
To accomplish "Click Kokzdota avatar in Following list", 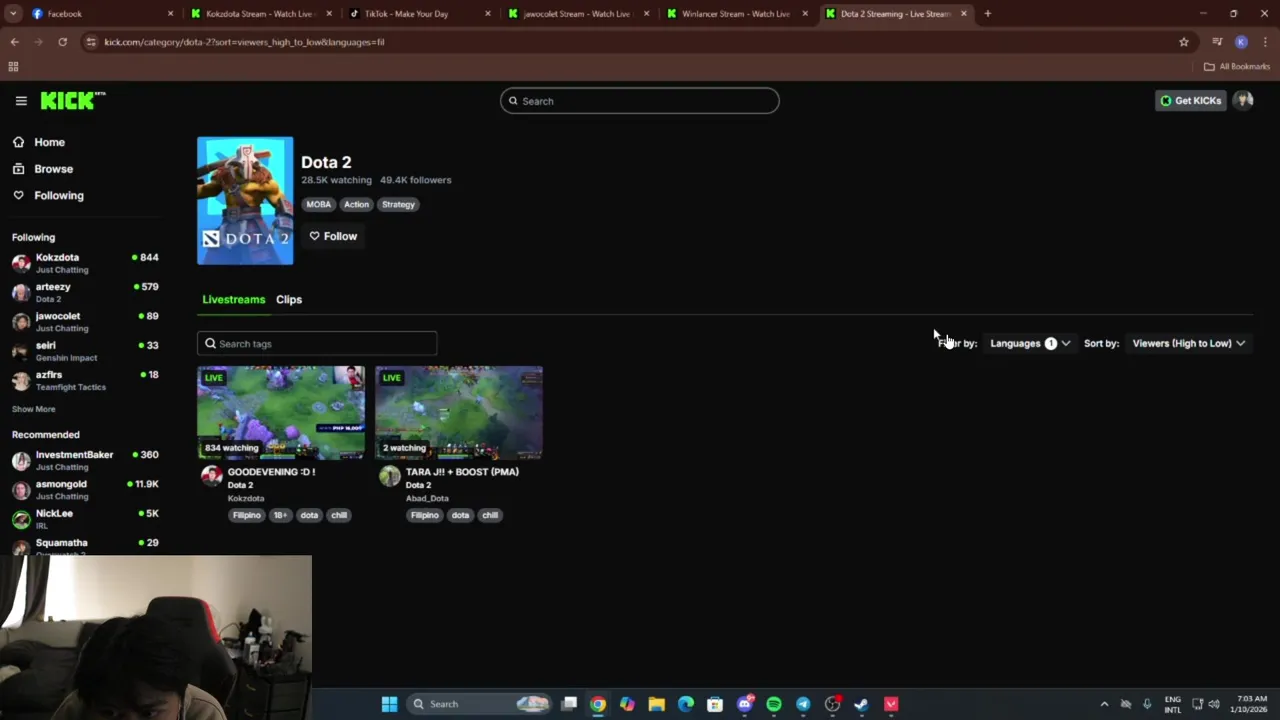I will [x=21, y=263].
